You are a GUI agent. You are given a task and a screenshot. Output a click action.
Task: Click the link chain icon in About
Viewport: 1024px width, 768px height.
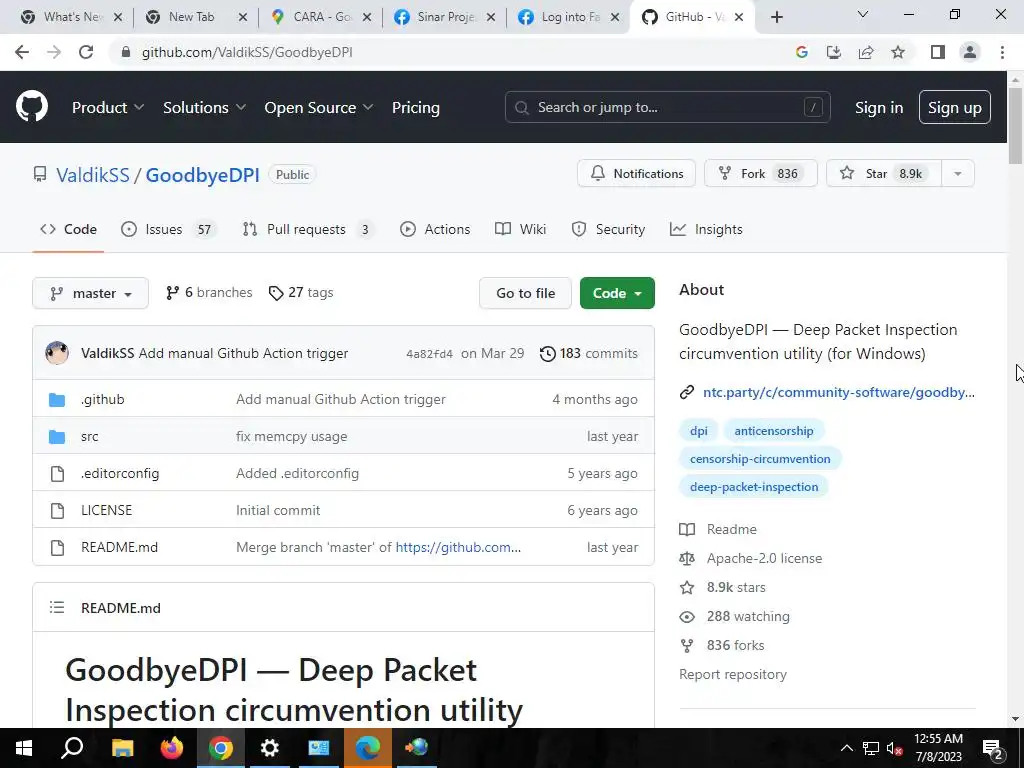[x=686, y=392]
